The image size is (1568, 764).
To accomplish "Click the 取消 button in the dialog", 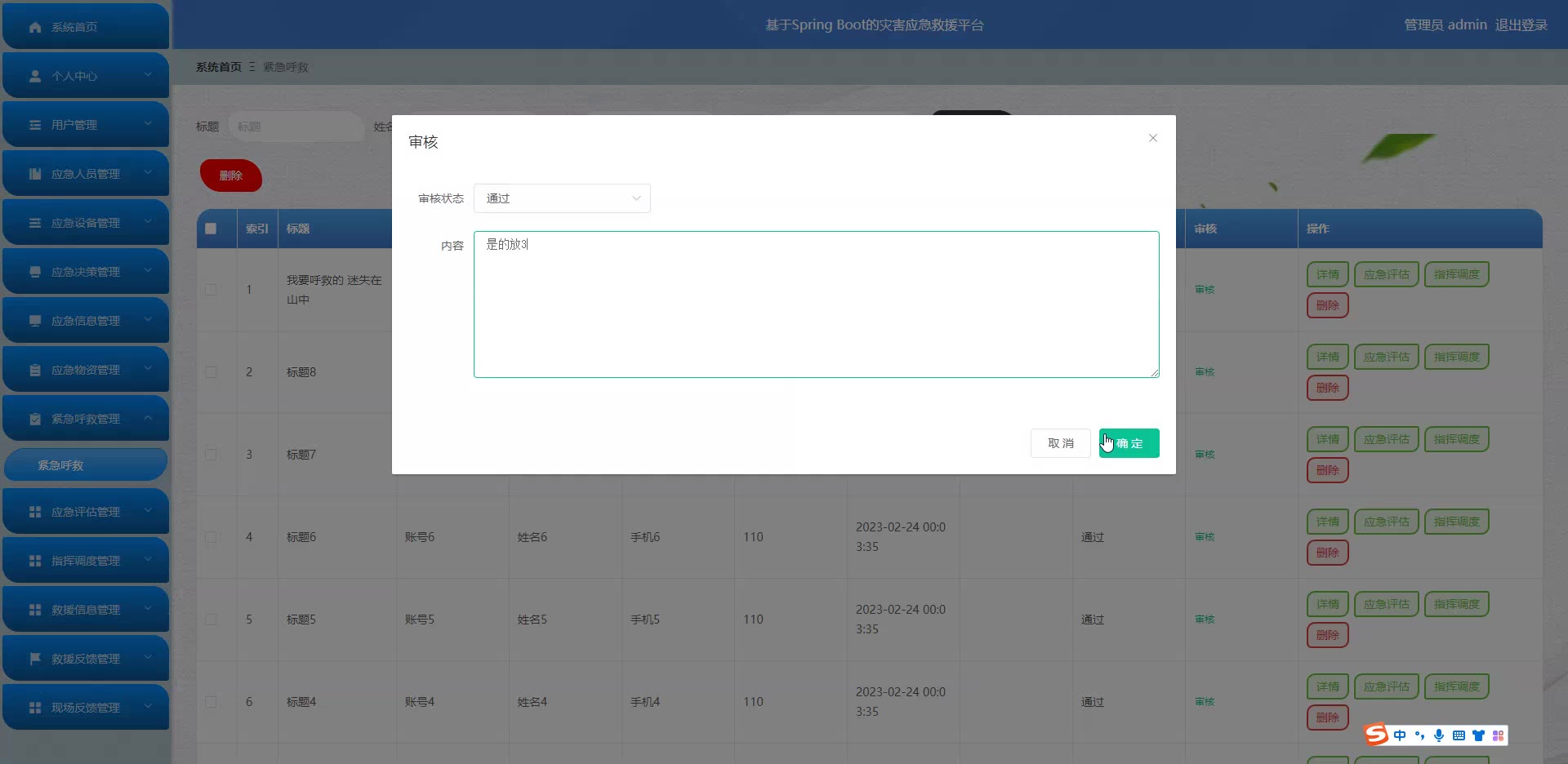I will (x=1060, y=443).
